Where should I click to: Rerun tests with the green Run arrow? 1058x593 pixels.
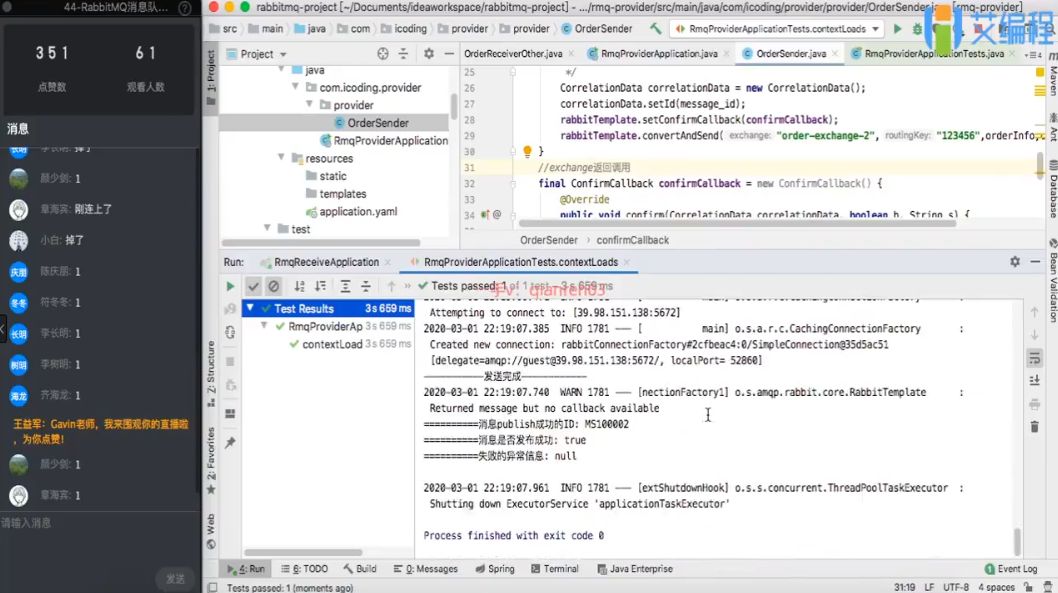[230, 286]
